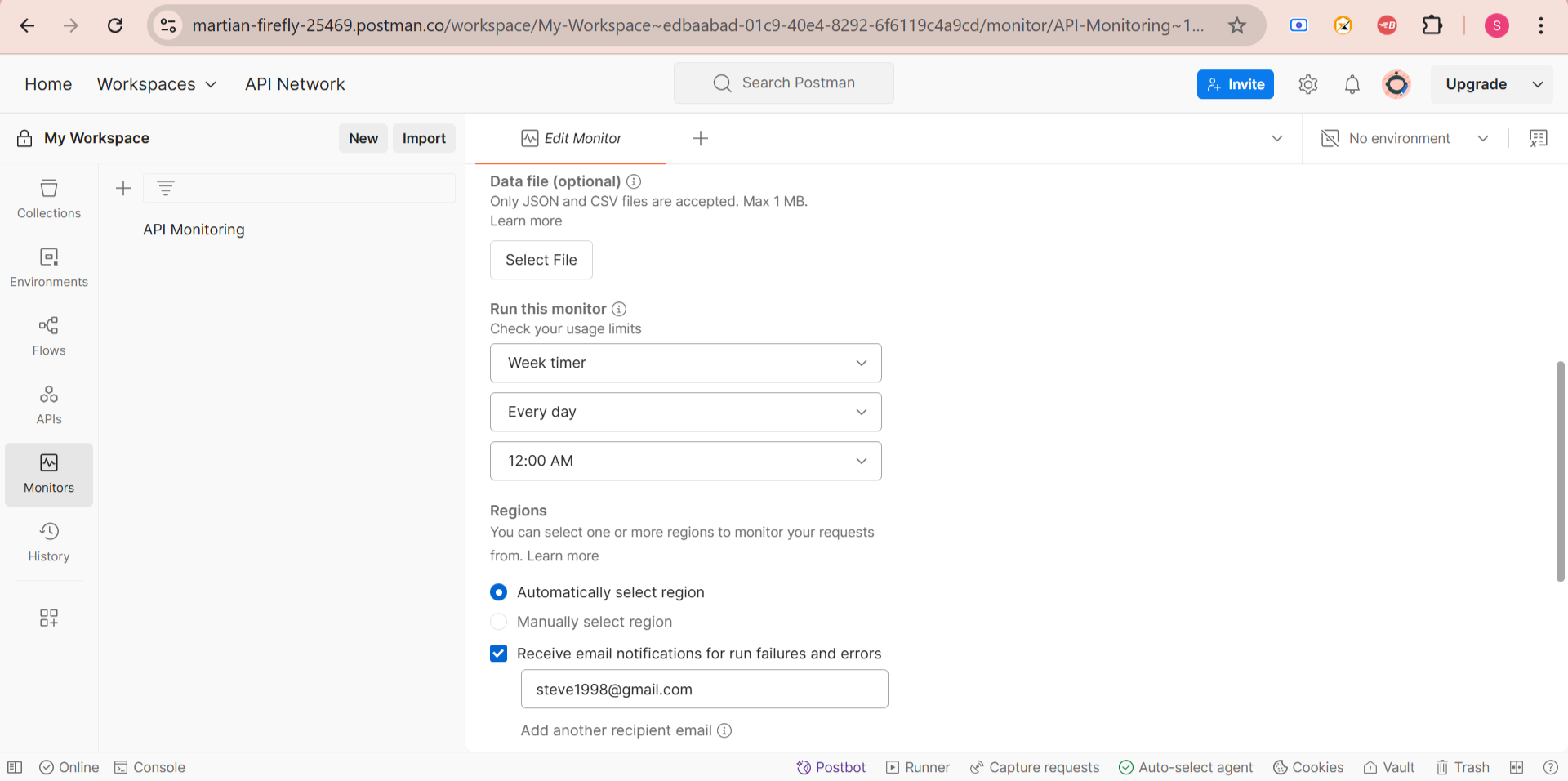Open the tab list chevron dropdown
Image resolution: width=1568 pixels, height=781 pixels.
(x=1277, y=139)
